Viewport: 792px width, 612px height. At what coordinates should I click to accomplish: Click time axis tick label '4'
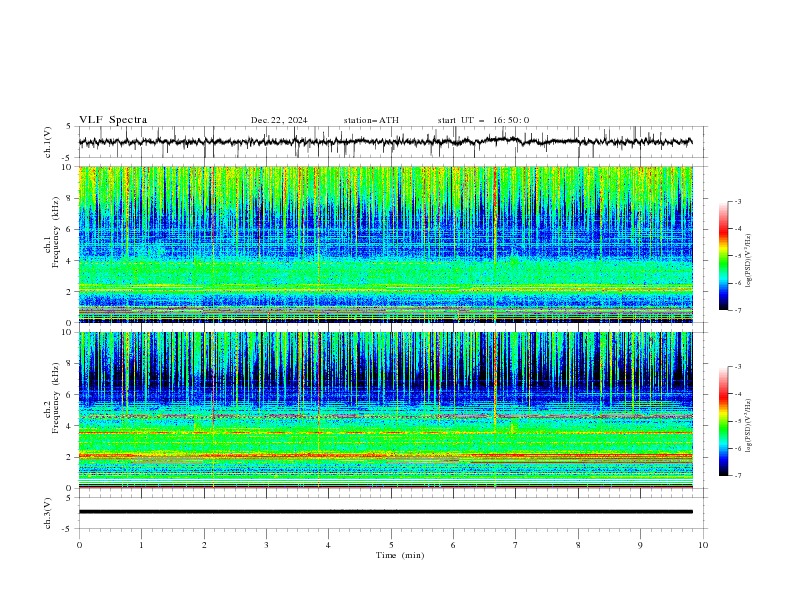pyautogui.click(x=328, y=545)
